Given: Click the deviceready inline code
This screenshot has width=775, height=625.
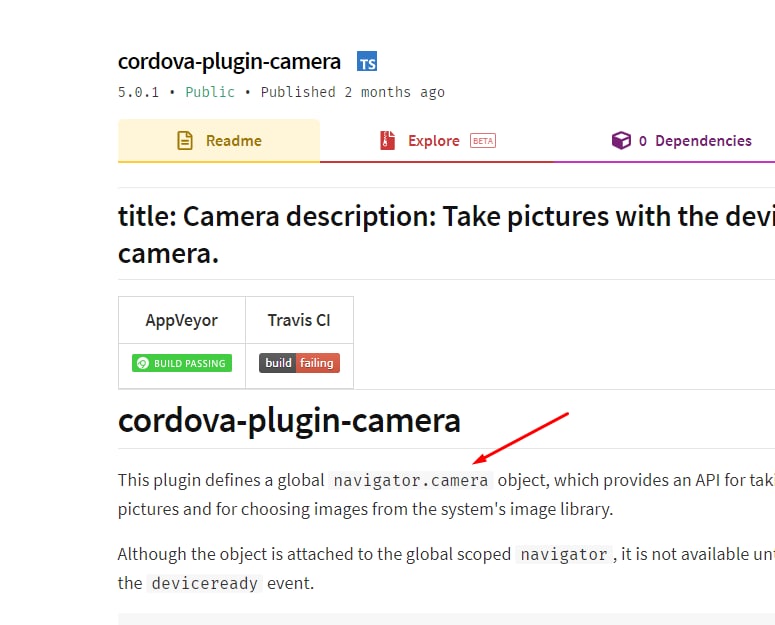Looking at the screenshot, I should coord(205,583).
